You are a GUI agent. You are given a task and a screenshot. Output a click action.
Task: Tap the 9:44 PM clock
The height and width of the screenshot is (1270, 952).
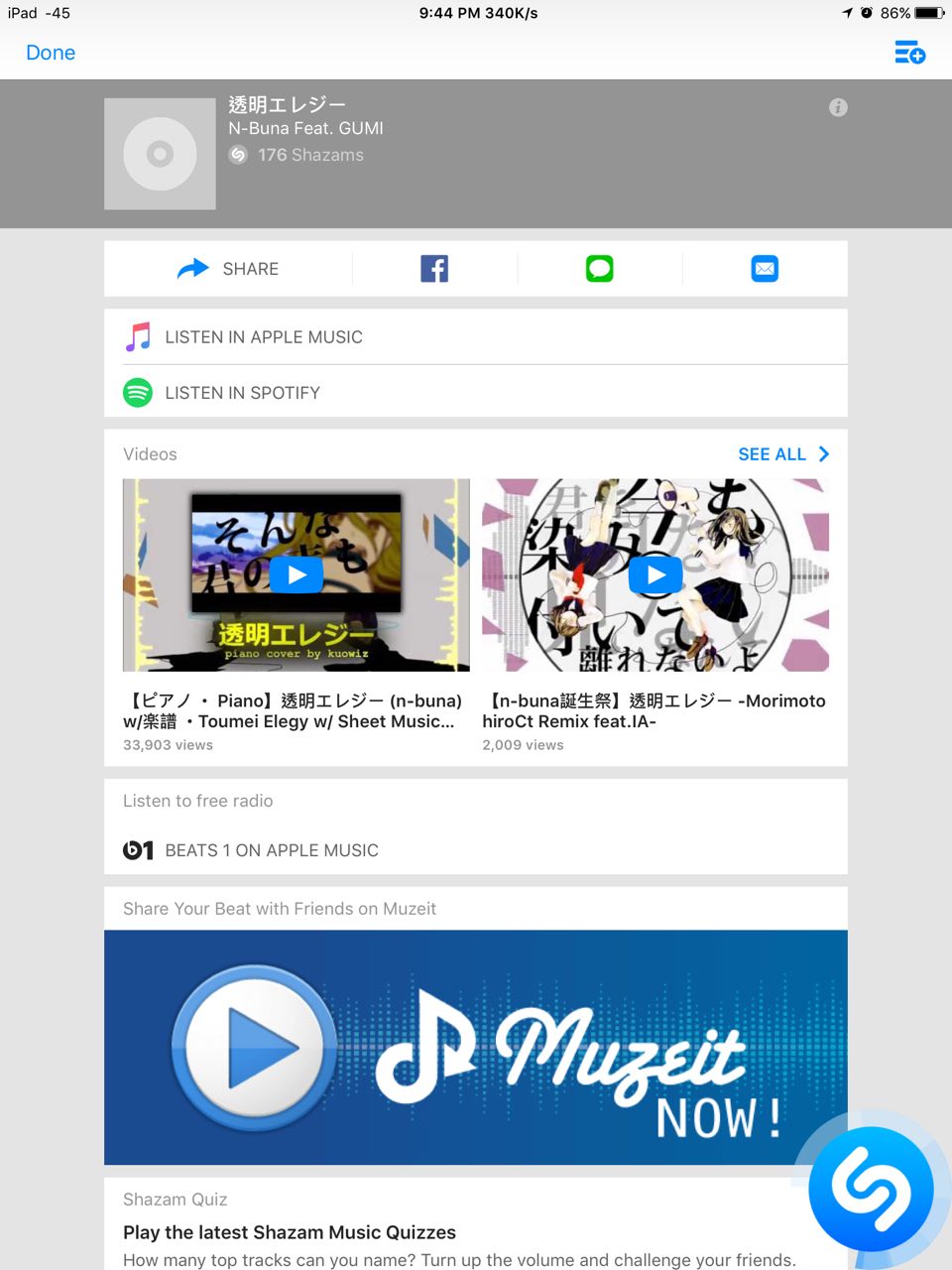pos(451,13)
